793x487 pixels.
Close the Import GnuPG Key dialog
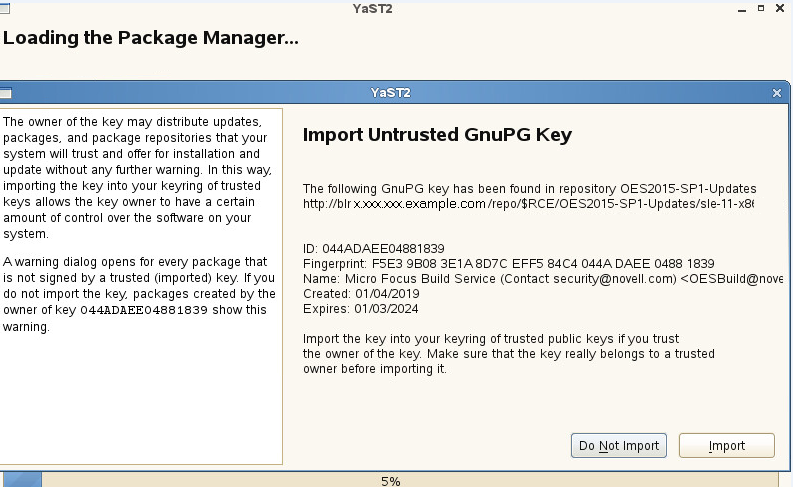point(777,93)
